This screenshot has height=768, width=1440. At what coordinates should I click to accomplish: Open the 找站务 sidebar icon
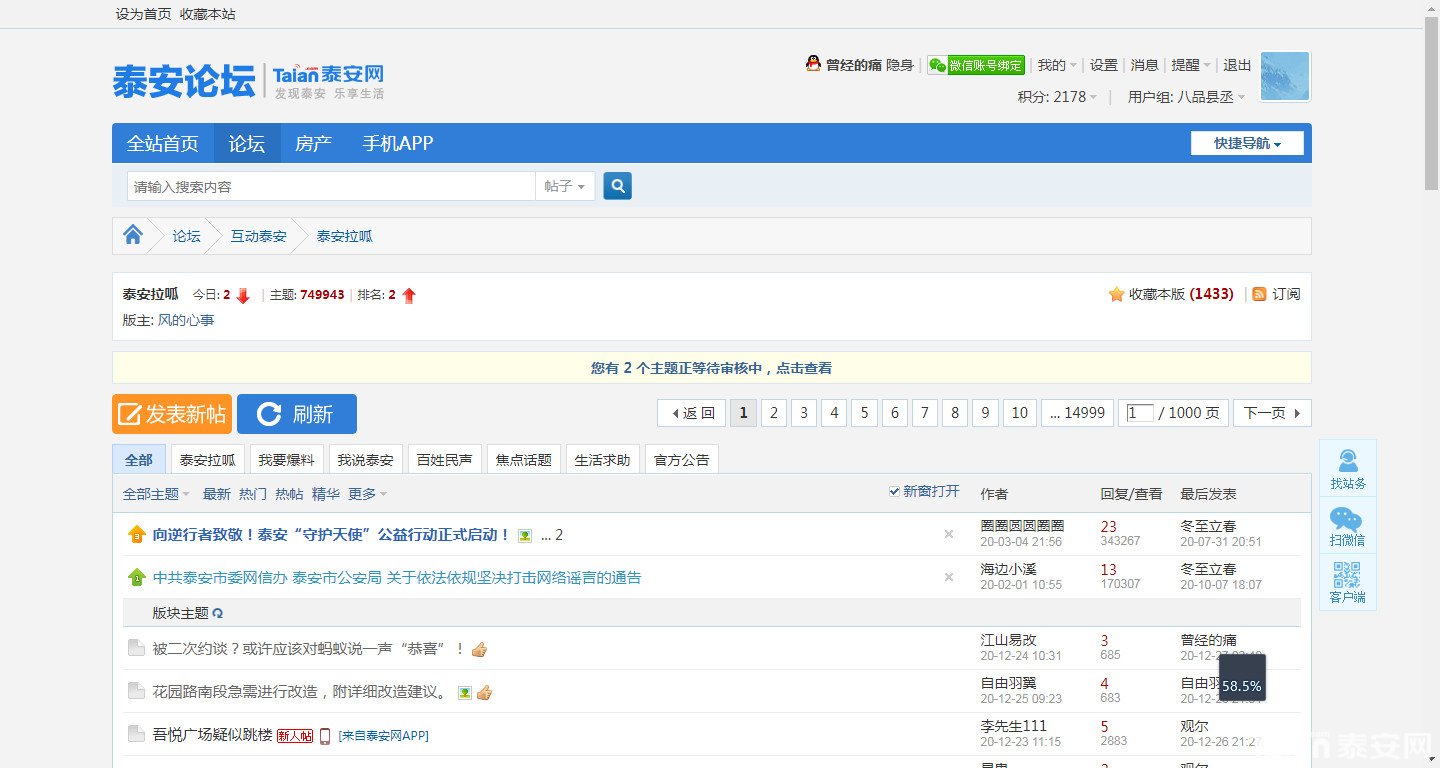1348,468
